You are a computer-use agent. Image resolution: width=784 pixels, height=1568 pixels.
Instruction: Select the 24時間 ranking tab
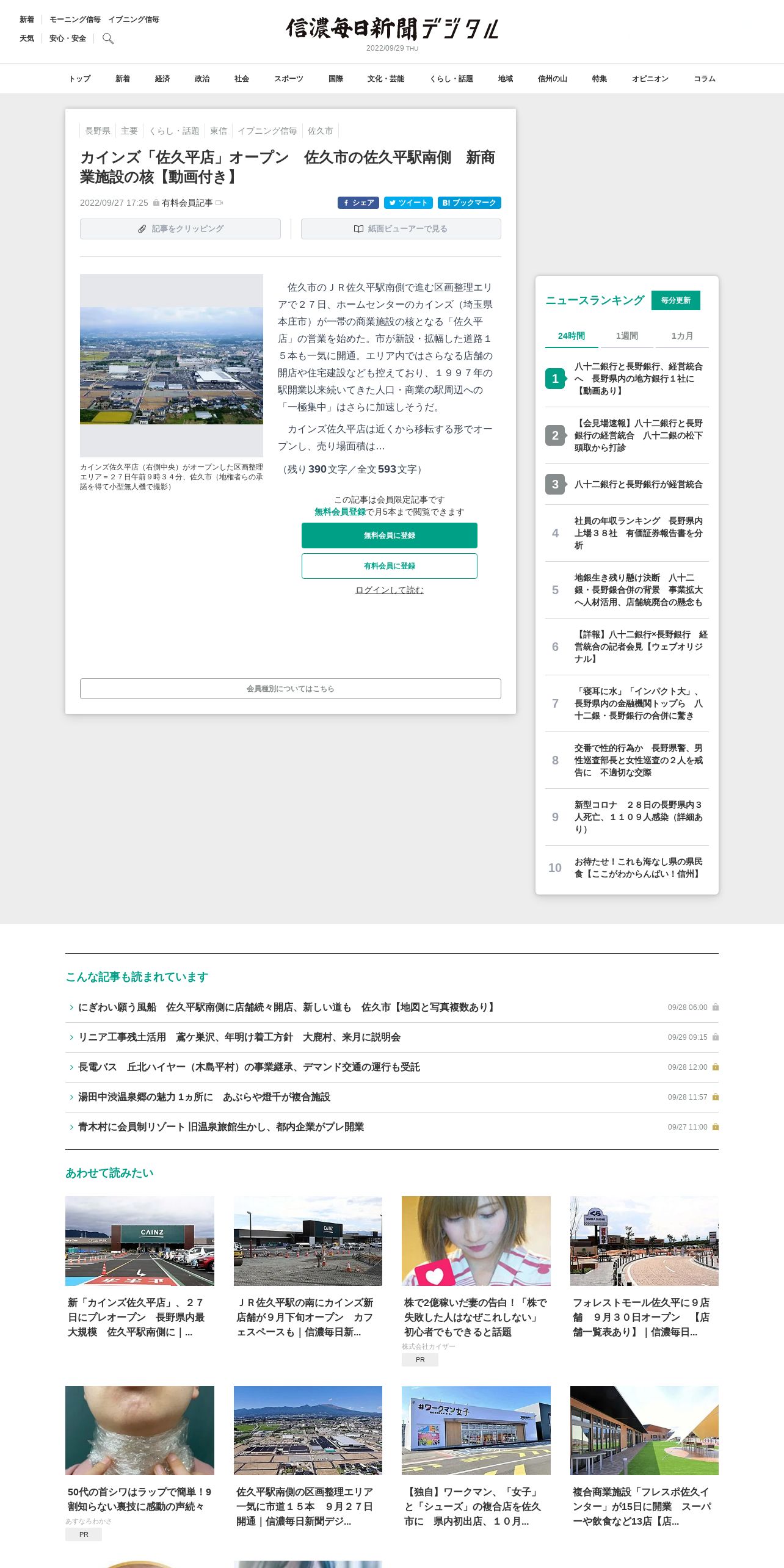pyautogui.click(x=572, y=336)
